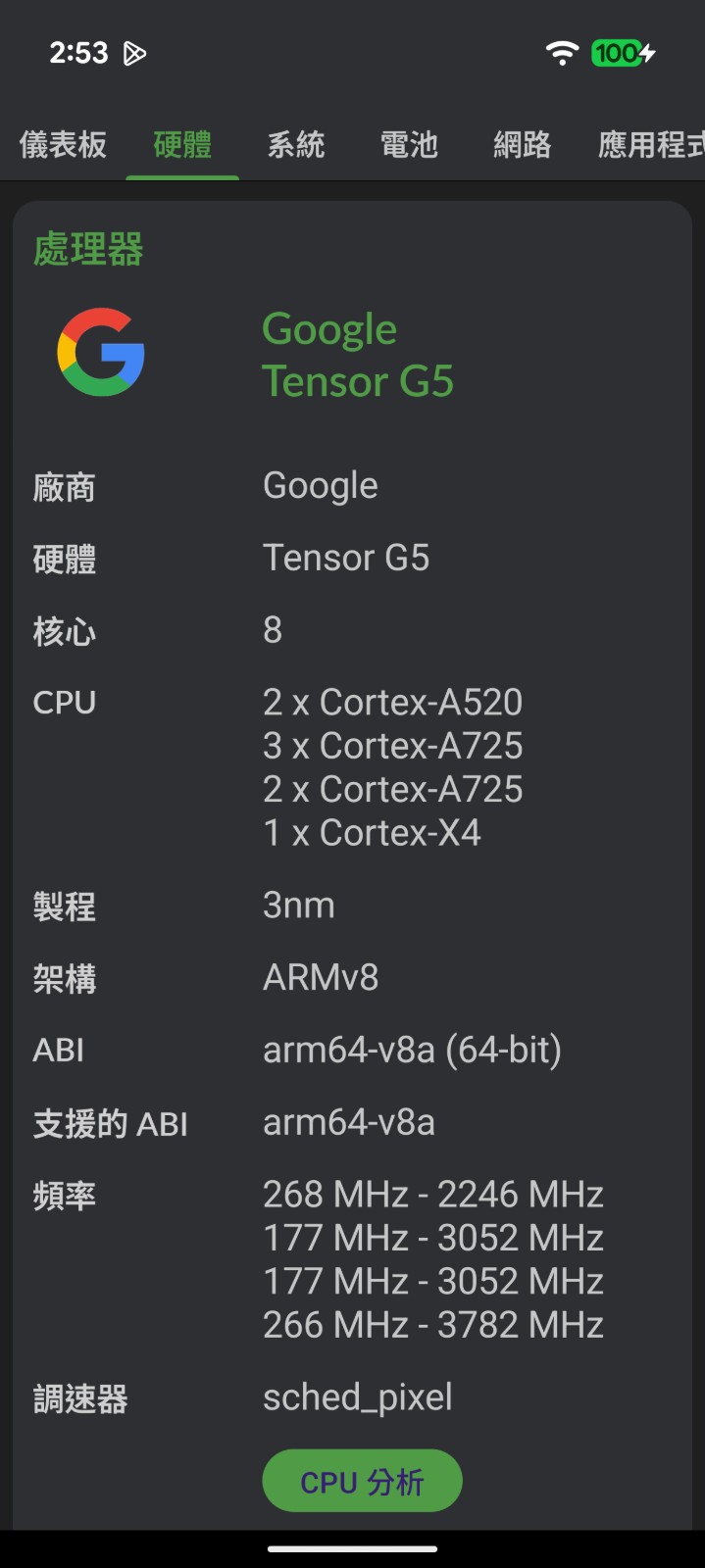Switch to the 應用程式 tab

[650, 145]
